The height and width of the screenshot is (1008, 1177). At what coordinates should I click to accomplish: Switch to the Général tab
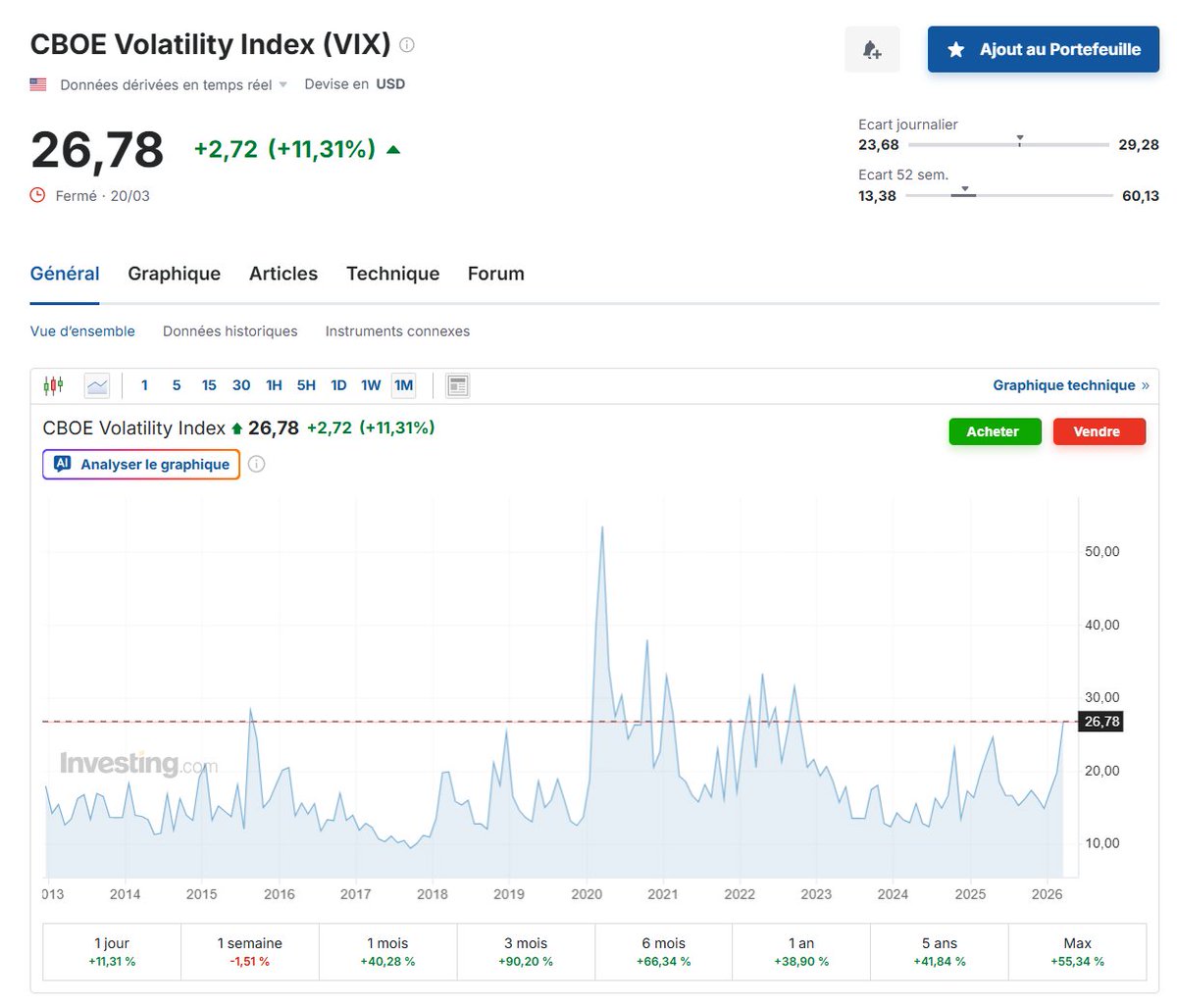(65, 274)
